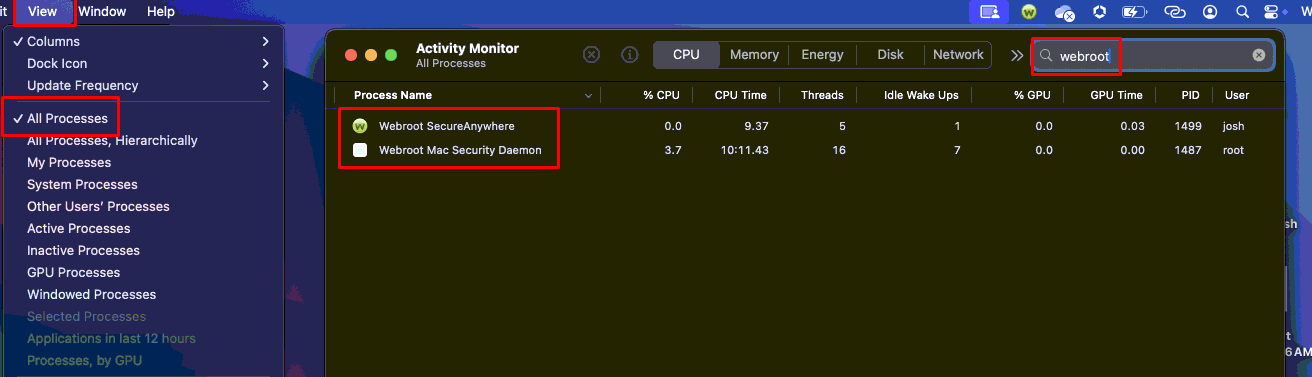Click the chain link icon in menu bar

[x=1175, y=12]
